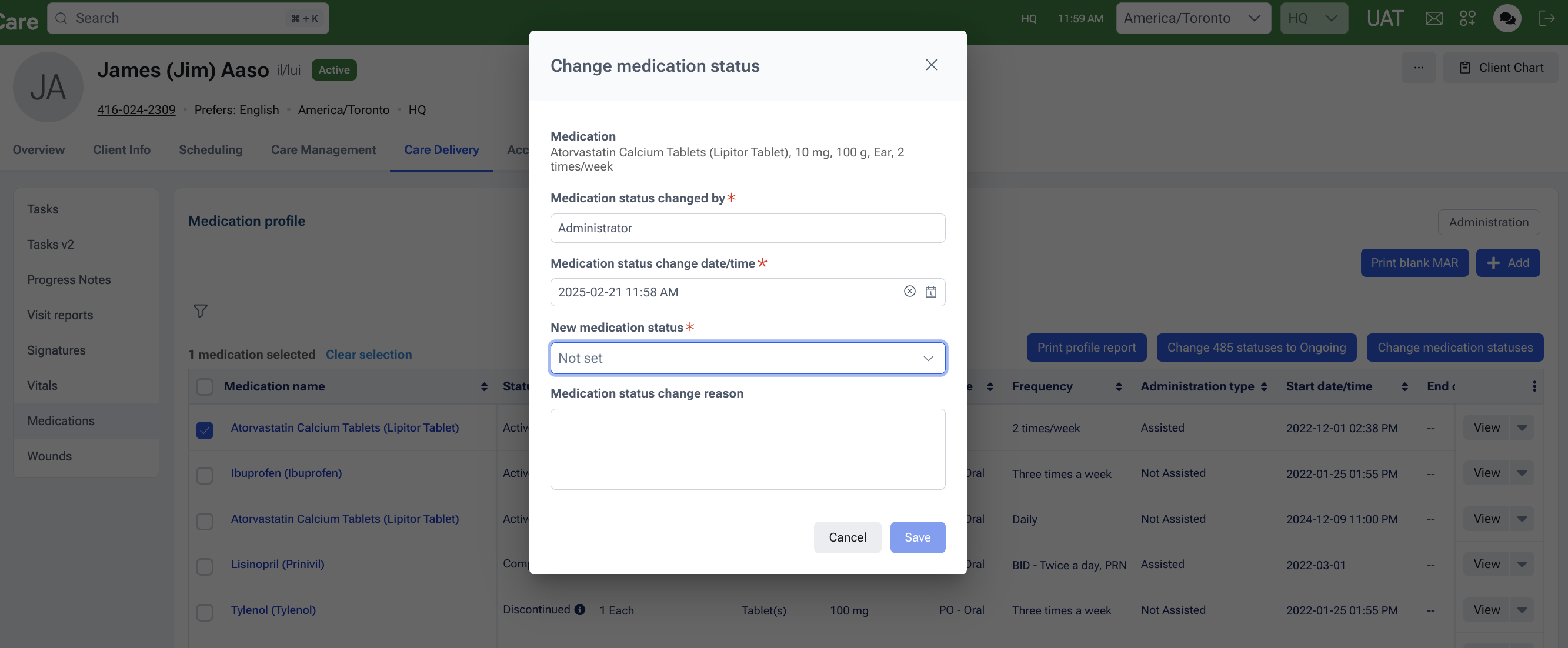Click the logout icon in top bar
This screenshot has width=1568, height=648.
tap(1546, 18)
